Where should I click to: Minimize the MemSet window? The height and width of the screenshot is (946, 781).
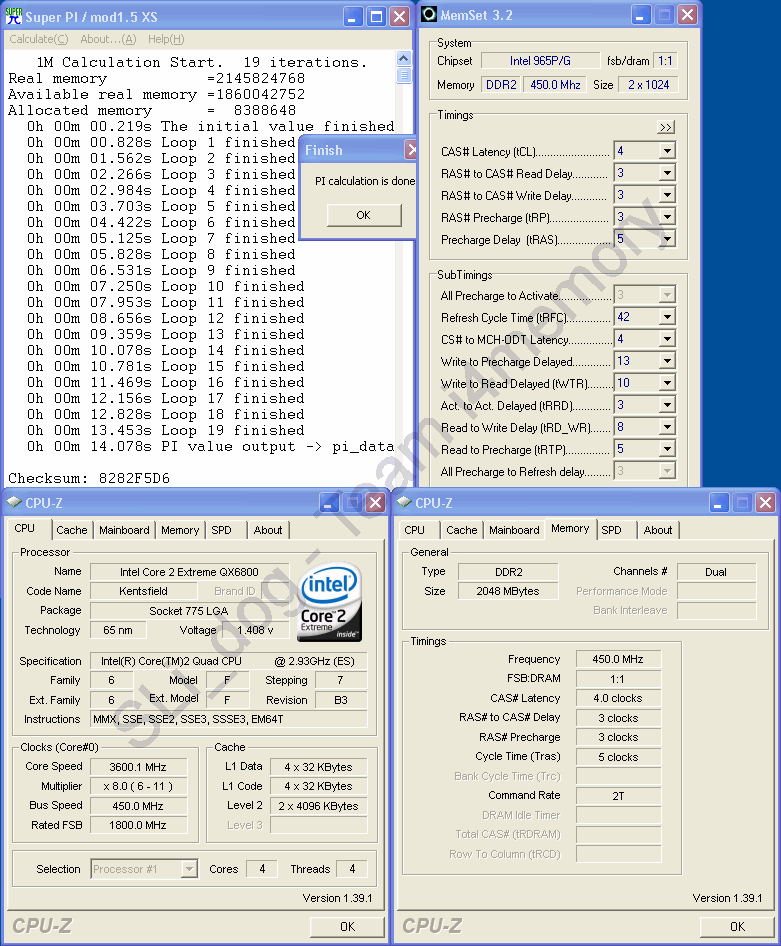pyautogui.click(x=641, y=15)
